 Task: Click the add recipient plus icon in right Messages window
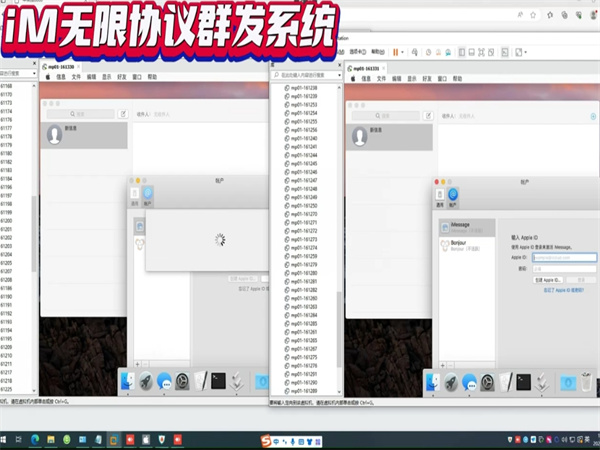tap(594, 115)
